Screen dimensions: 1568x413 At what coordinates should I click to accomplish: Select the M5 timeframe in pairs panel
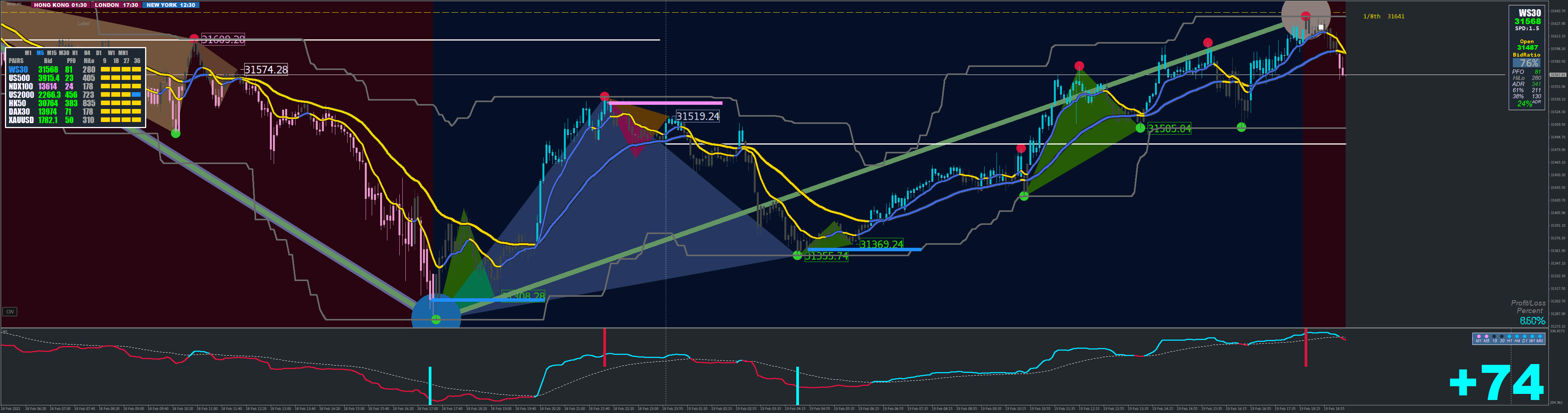(40, 53)
